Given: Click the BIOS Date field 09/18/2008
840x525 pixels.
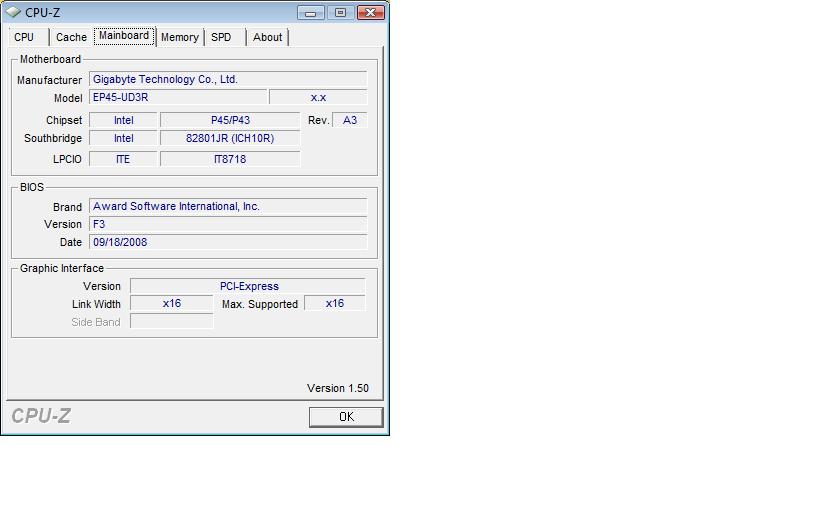Looking at the screenshot, I should [228, 242].
